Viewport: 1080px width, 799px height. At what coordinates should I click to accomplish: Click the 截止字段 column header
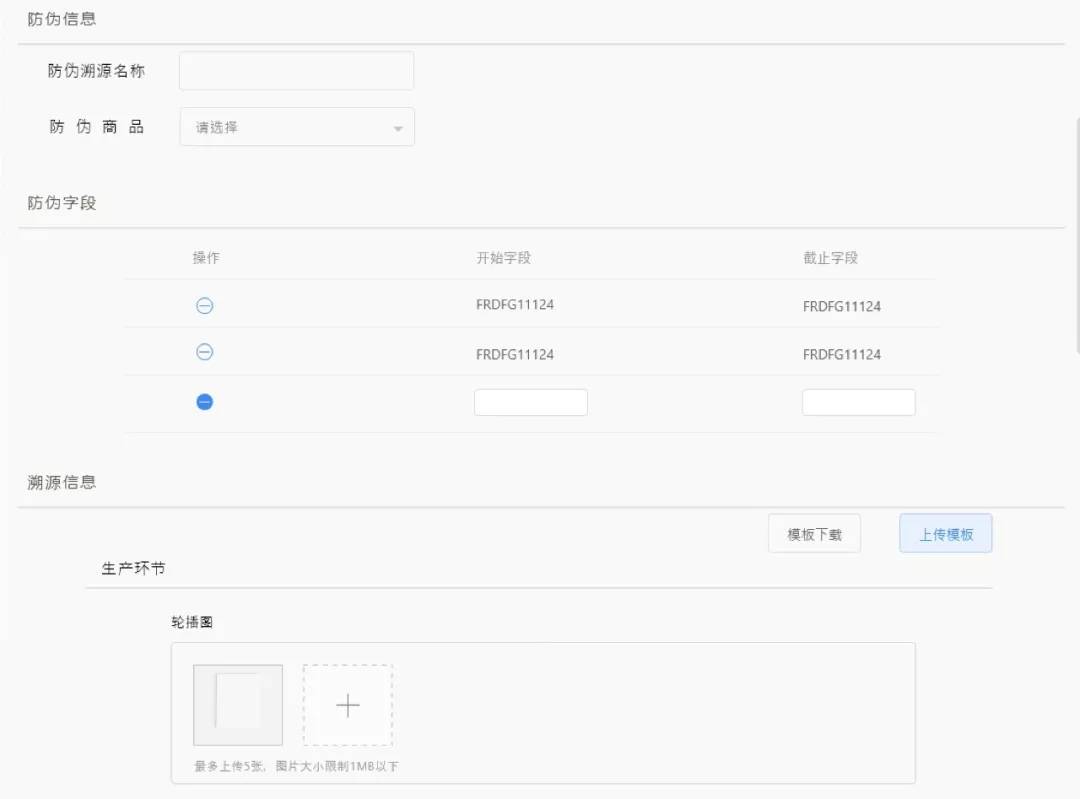pyautogui.click(x=830, y=257)
